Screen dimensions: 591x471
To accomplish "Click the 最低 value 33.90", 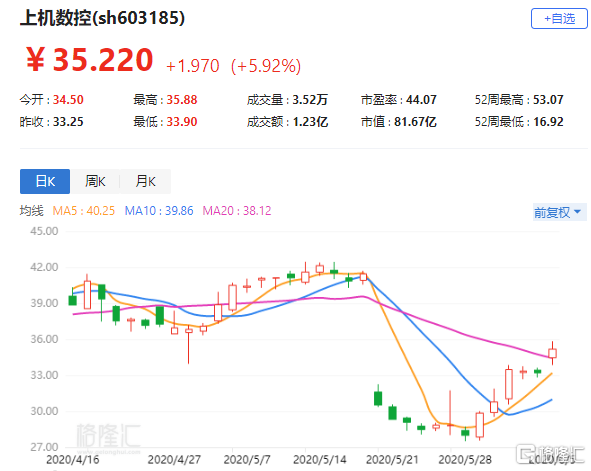I will click(182, 122).
